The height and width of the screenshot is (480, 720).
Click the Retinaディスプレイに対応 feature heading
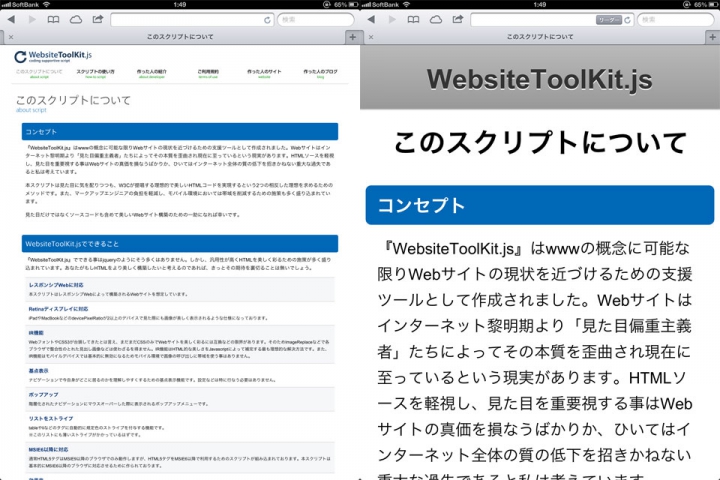click(x=58, y=309)
